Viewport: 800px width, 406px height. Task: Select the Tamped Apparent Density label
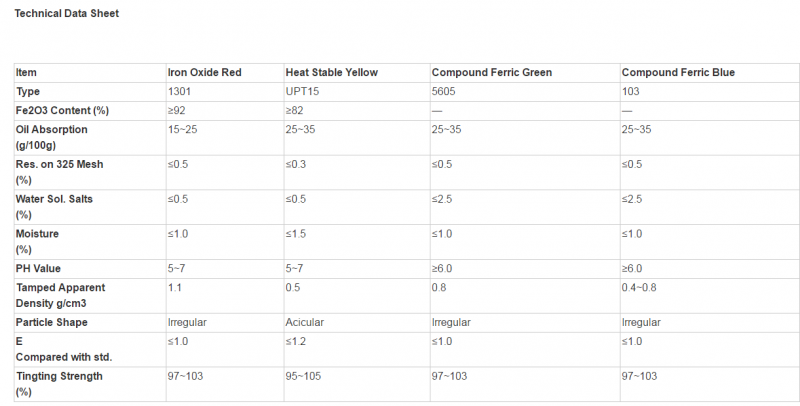[x=60, y=295]
